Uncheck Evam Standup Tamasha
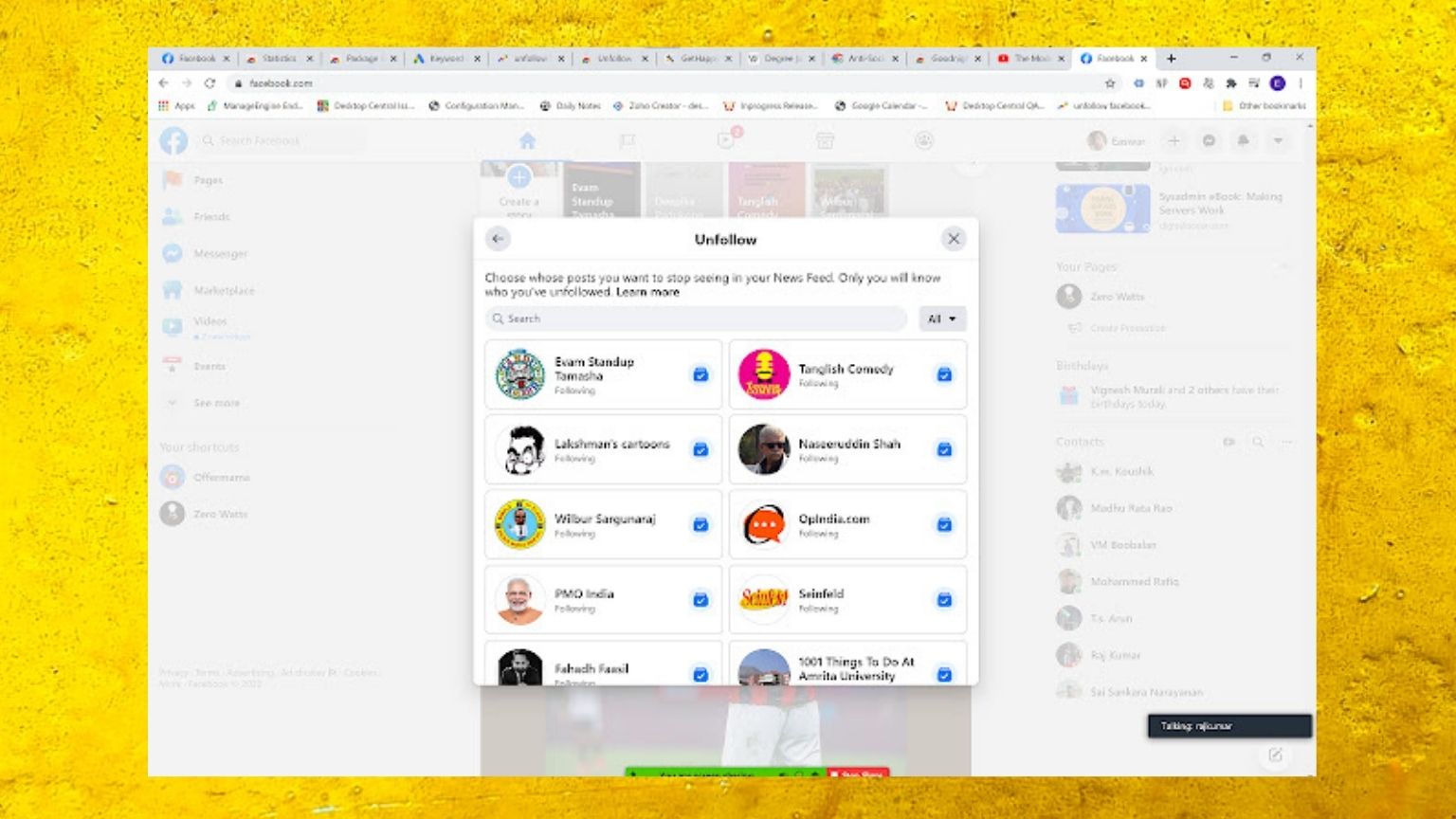Screen dimensions: 1456x819 [701, 374]
